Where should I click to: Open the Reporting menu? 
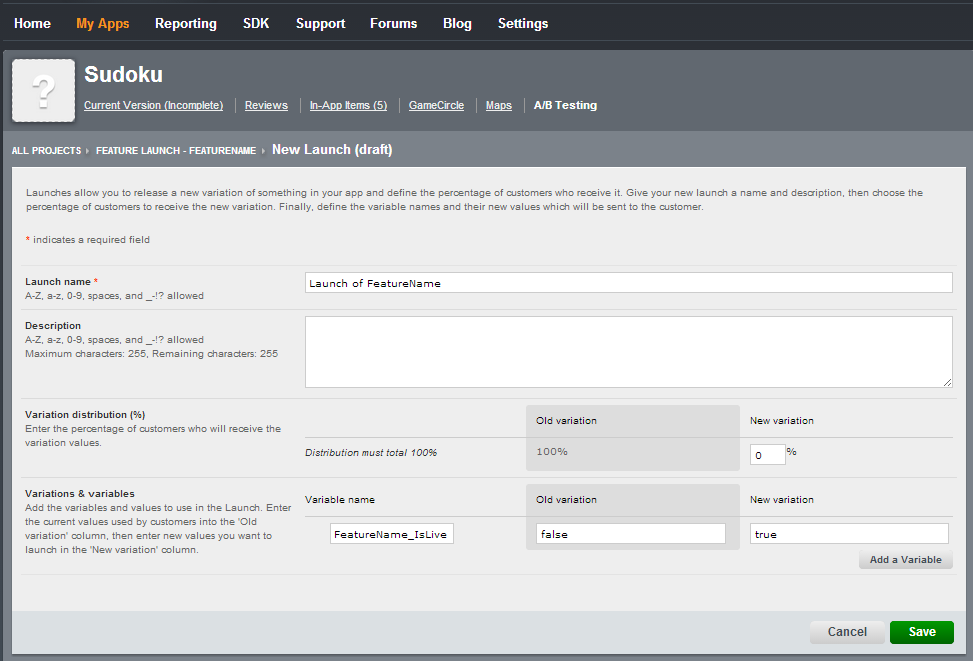[185, 23]
